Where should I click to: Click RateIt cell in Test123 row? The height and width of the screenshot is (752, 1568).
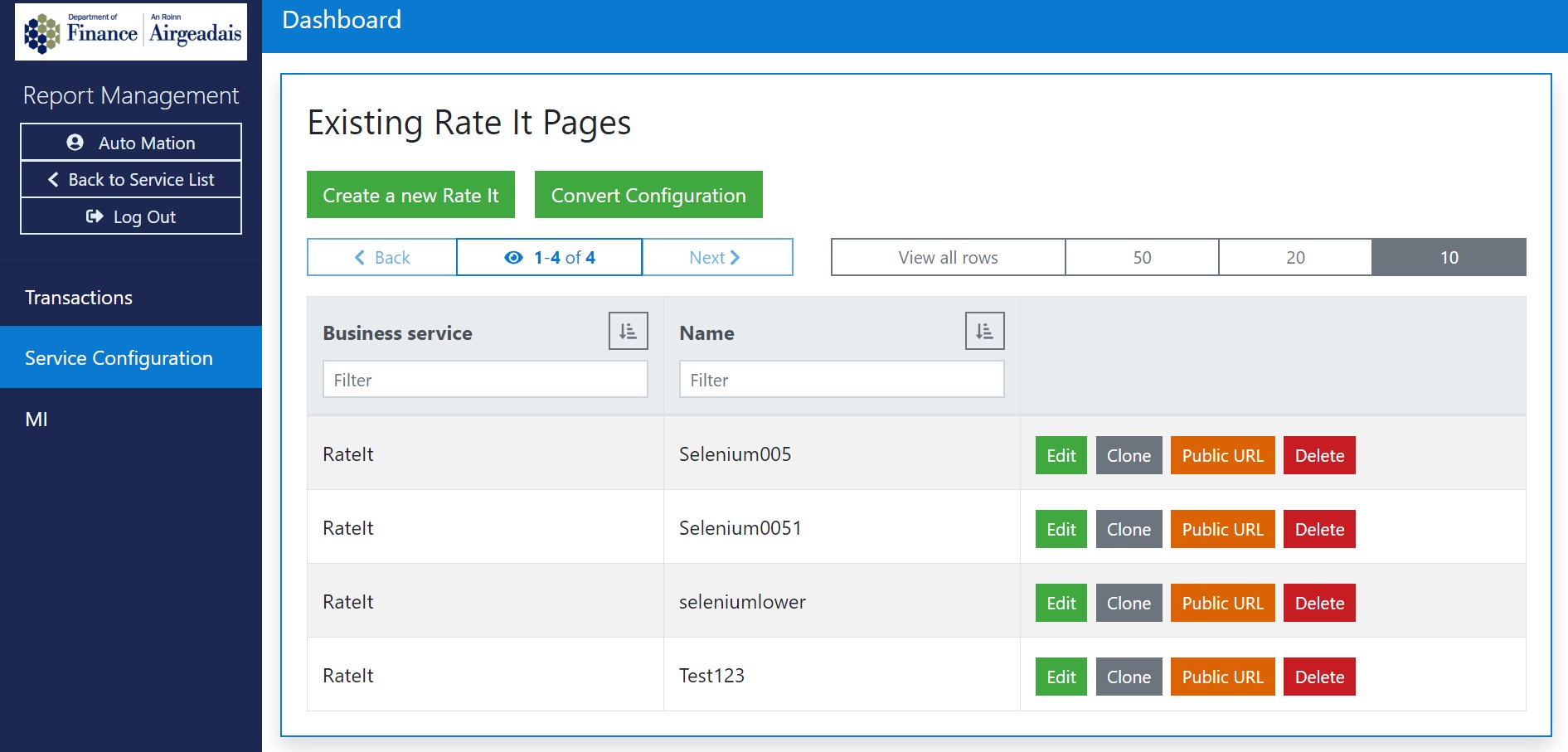coord(485,675)
